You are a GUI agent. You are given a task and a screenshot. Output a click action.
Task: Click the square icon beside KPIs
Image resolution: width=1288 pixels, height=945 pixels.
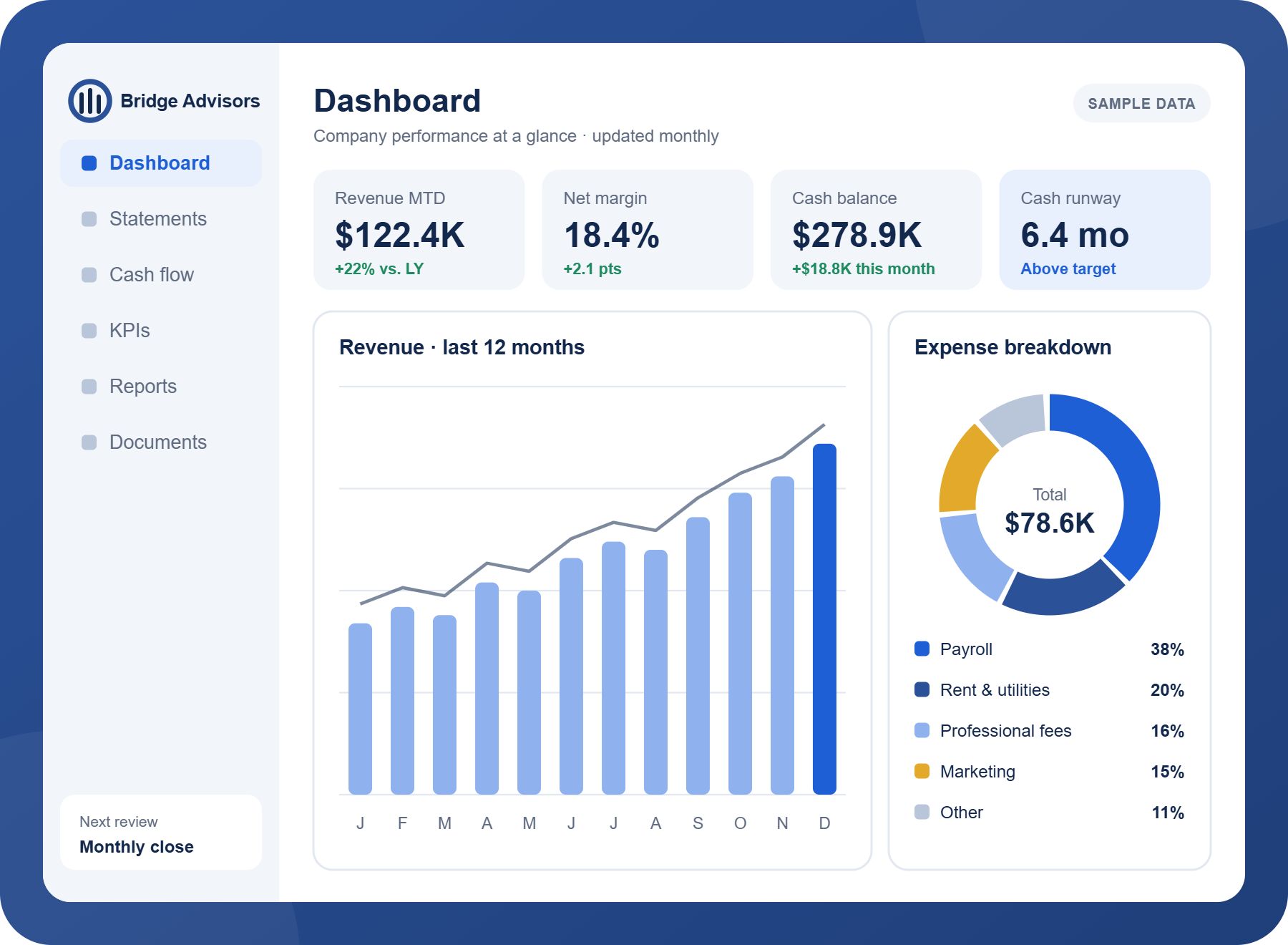tap(89, 331)
